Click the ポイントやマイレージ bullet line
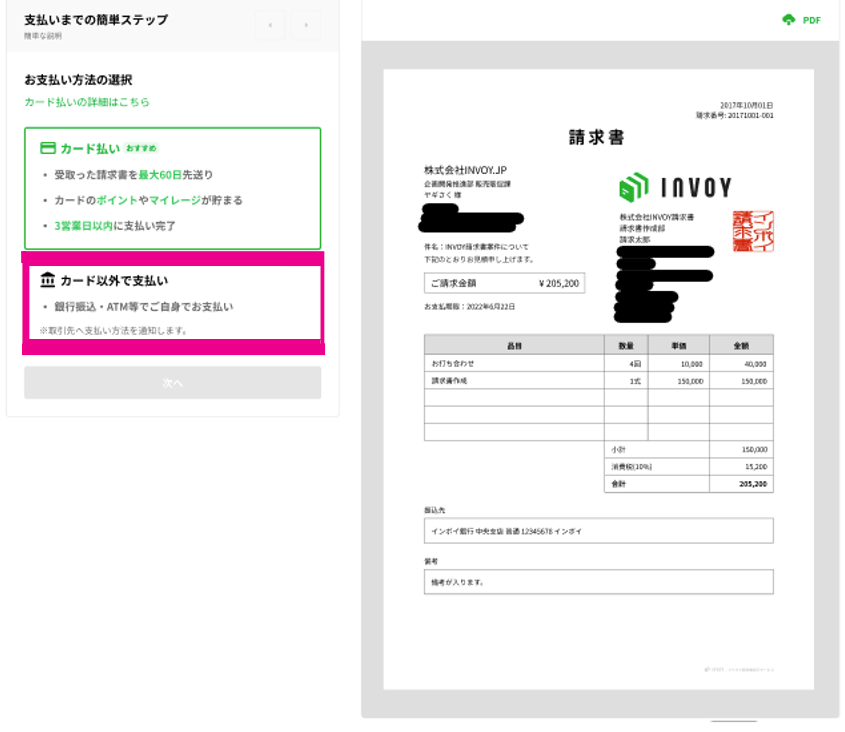 (148, 200)
